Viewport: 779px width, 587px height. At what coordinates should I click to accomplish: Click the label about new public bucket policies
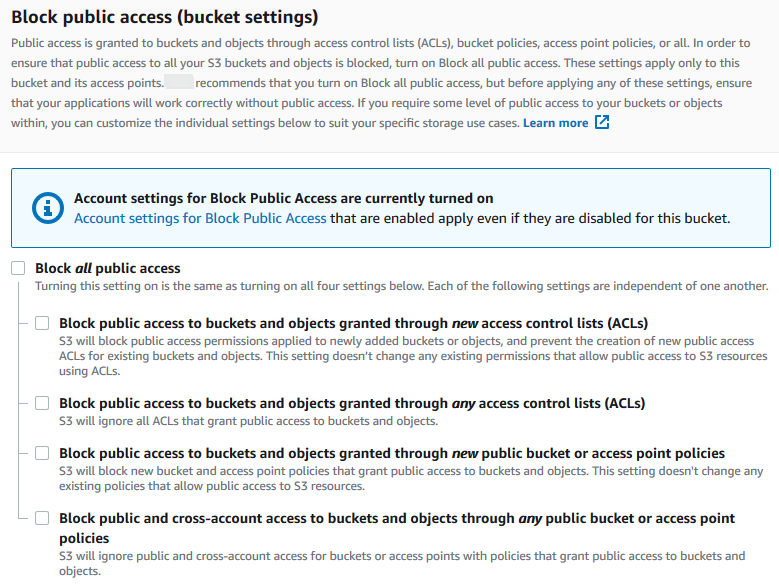[x=392, y=453]
